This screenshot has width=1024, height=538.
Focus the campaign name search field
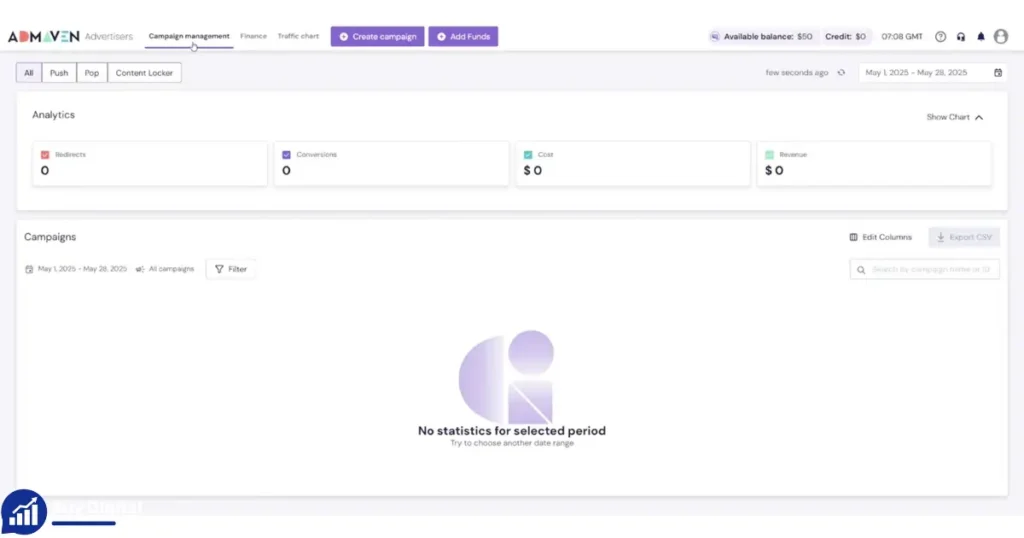pos(925,269)
